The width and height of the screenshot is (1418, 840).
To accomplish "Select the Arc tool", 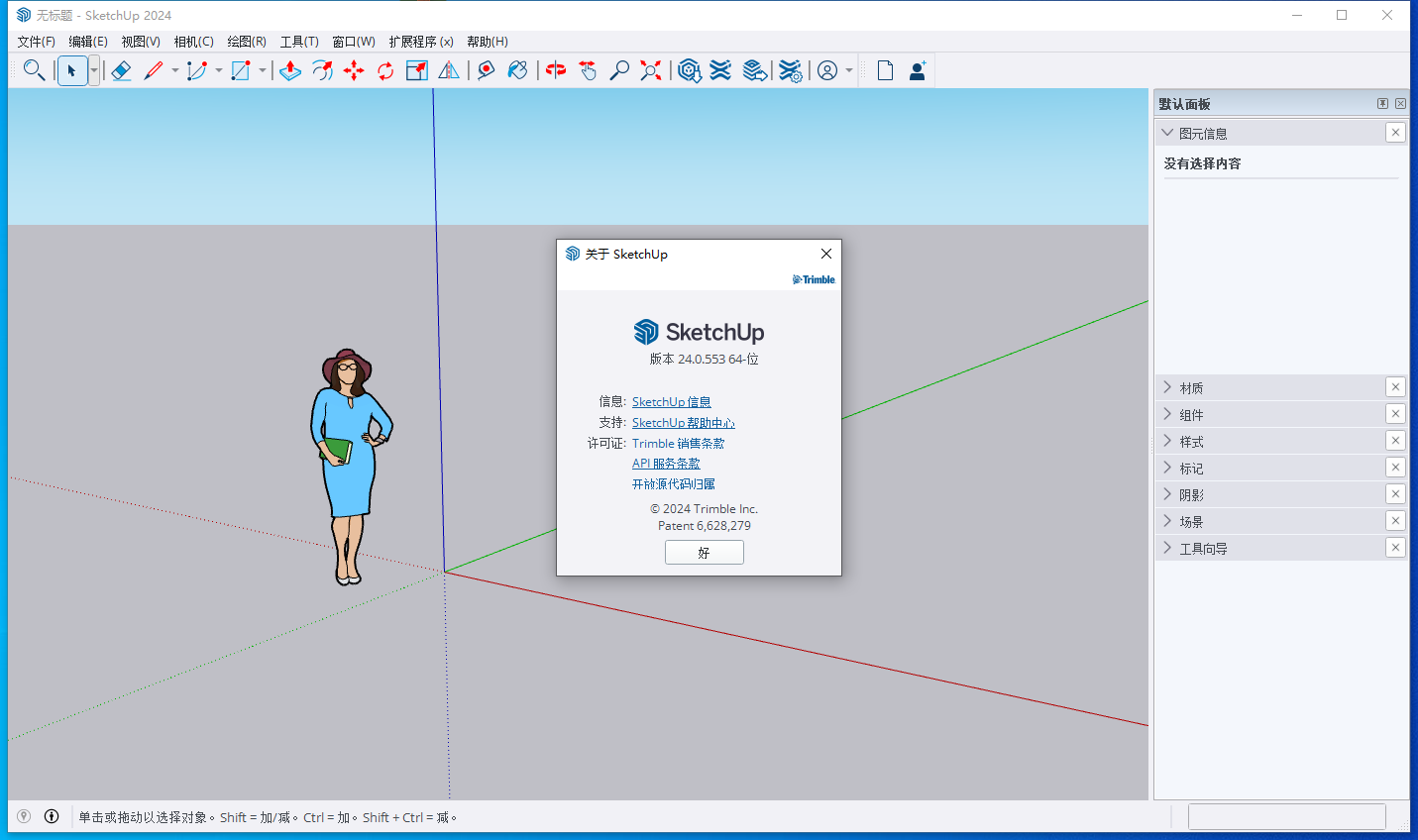I will tap(196, 70).
